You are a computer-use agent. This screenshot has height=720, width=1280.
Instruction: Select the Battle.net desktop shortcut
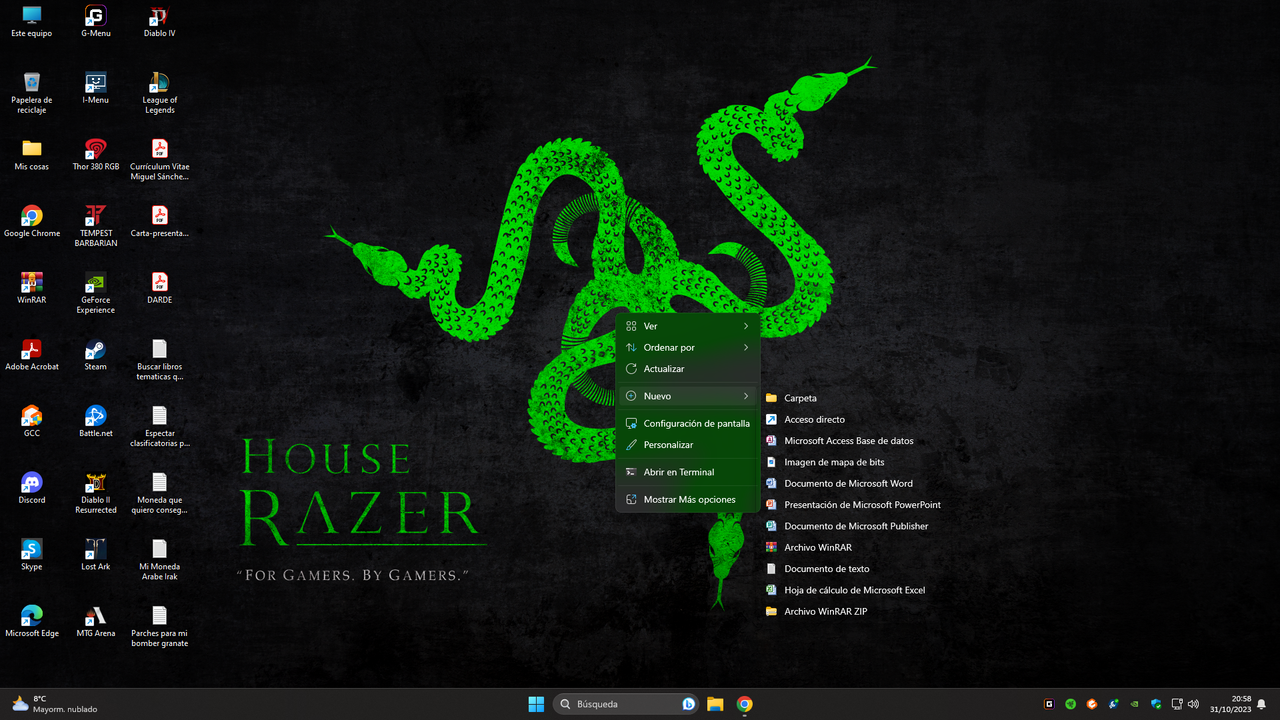[x=96, y=421]
